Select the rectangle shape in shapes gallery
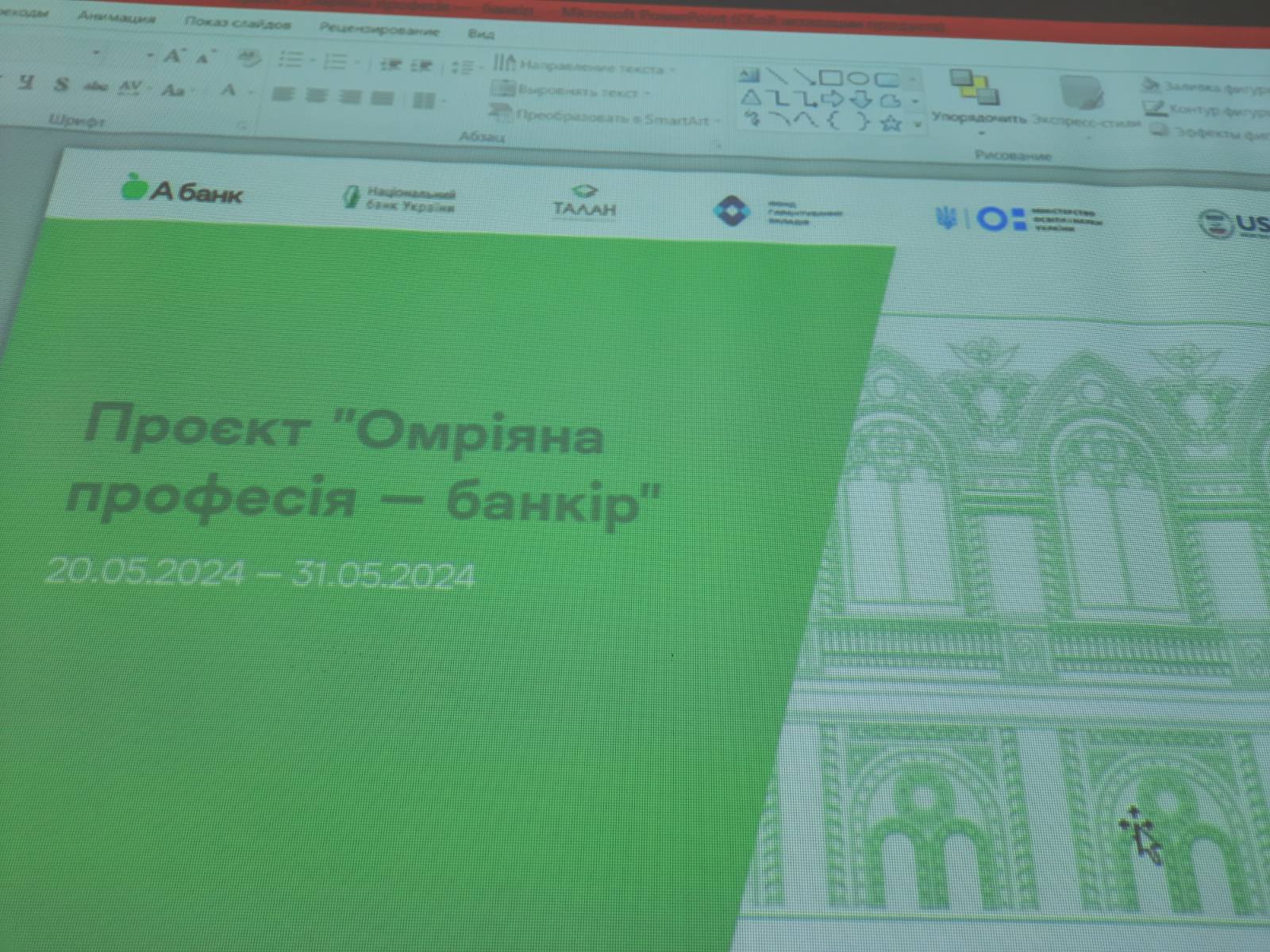This screenshot has width=1270, height=952. click(x=829, y=78)
